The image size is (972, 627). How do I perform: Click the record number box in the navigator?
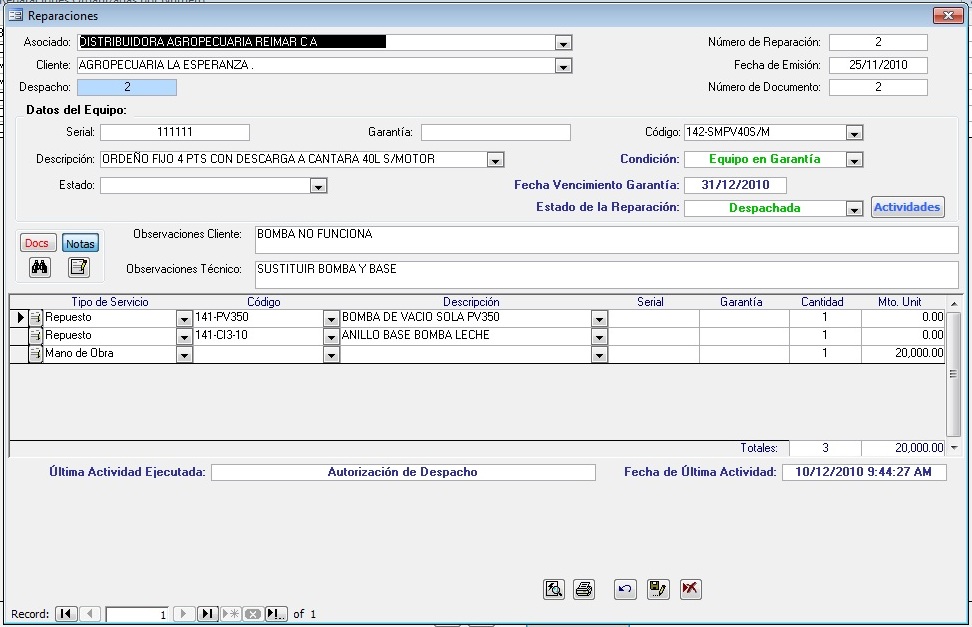coord(137,614)
